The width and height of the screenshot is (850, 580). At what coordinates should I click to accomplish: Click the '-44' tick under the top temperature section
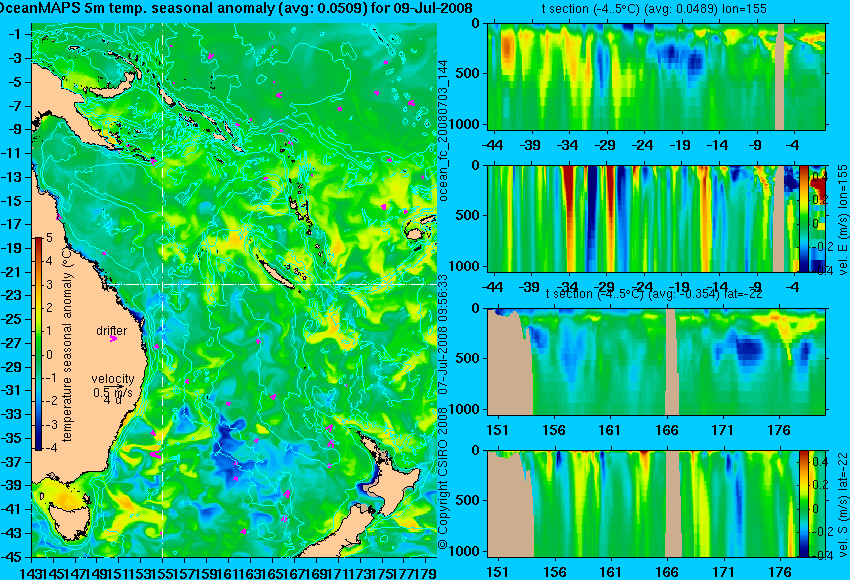492,145
